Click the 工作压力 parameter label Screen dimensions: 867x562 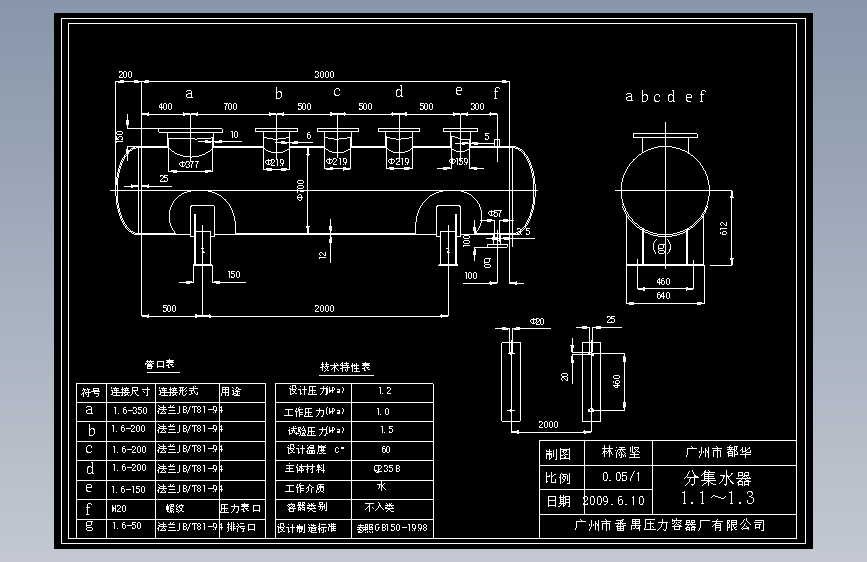click(x=314, y=412)
